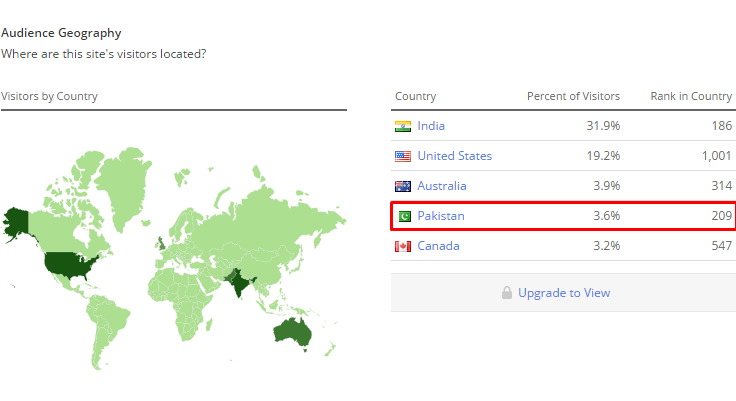Image resolution: width=736 pixels, height=401 pixels.
Task: Open the Pakistan country link
Action: pyautogui.click(x=441, y=216)
